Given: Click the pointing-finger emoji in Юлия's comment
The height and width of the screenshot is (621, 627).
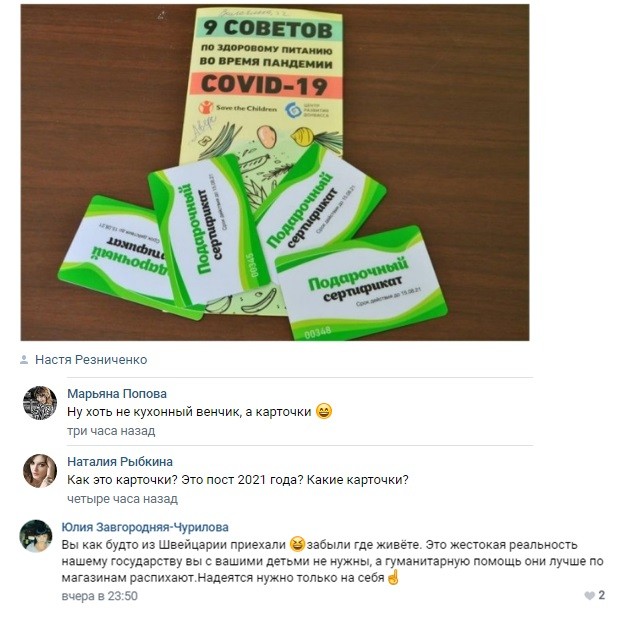Looking at the screenshot, I should 393,577.
